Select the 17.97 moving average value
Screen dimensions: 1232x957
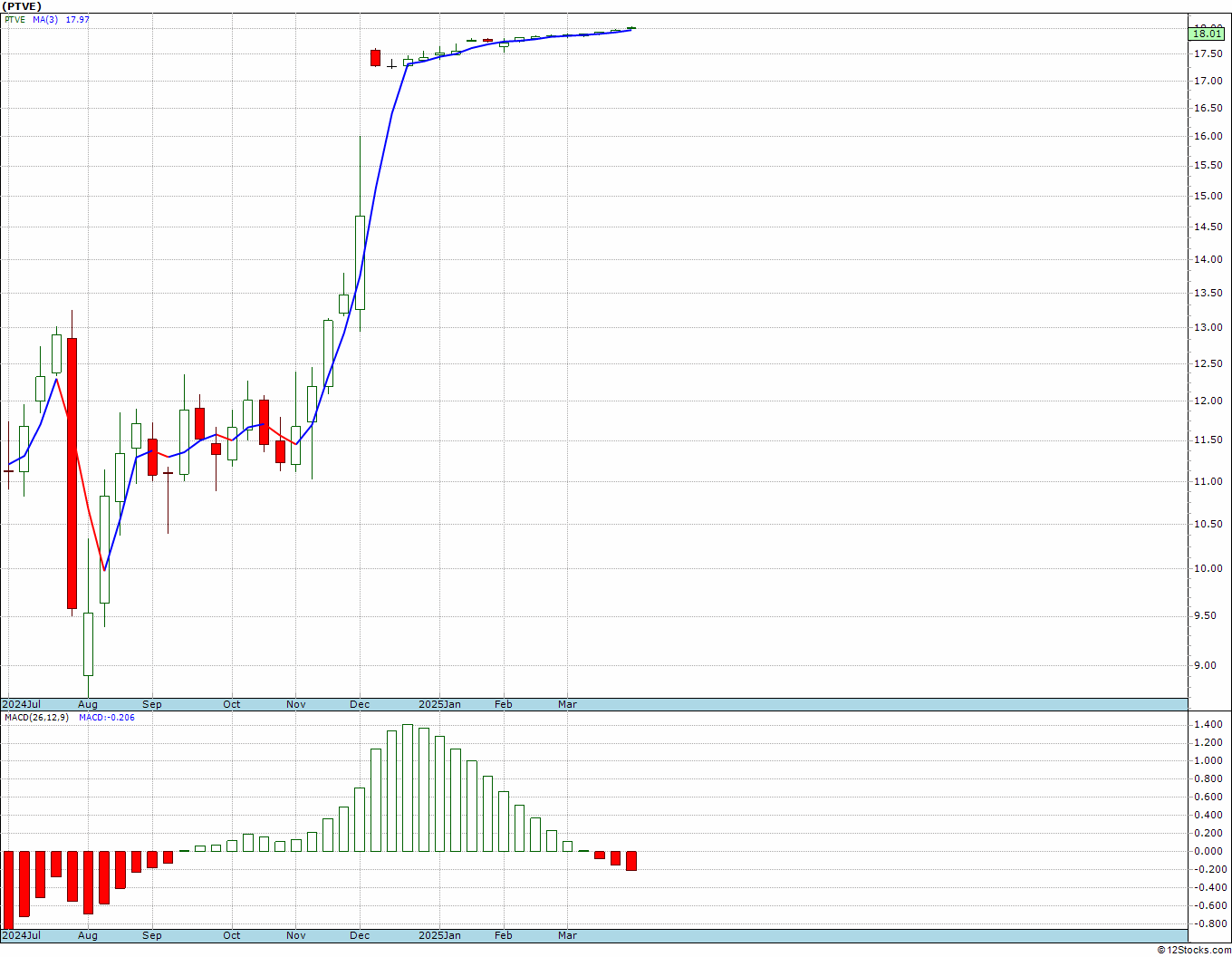[x=78, y=20]
